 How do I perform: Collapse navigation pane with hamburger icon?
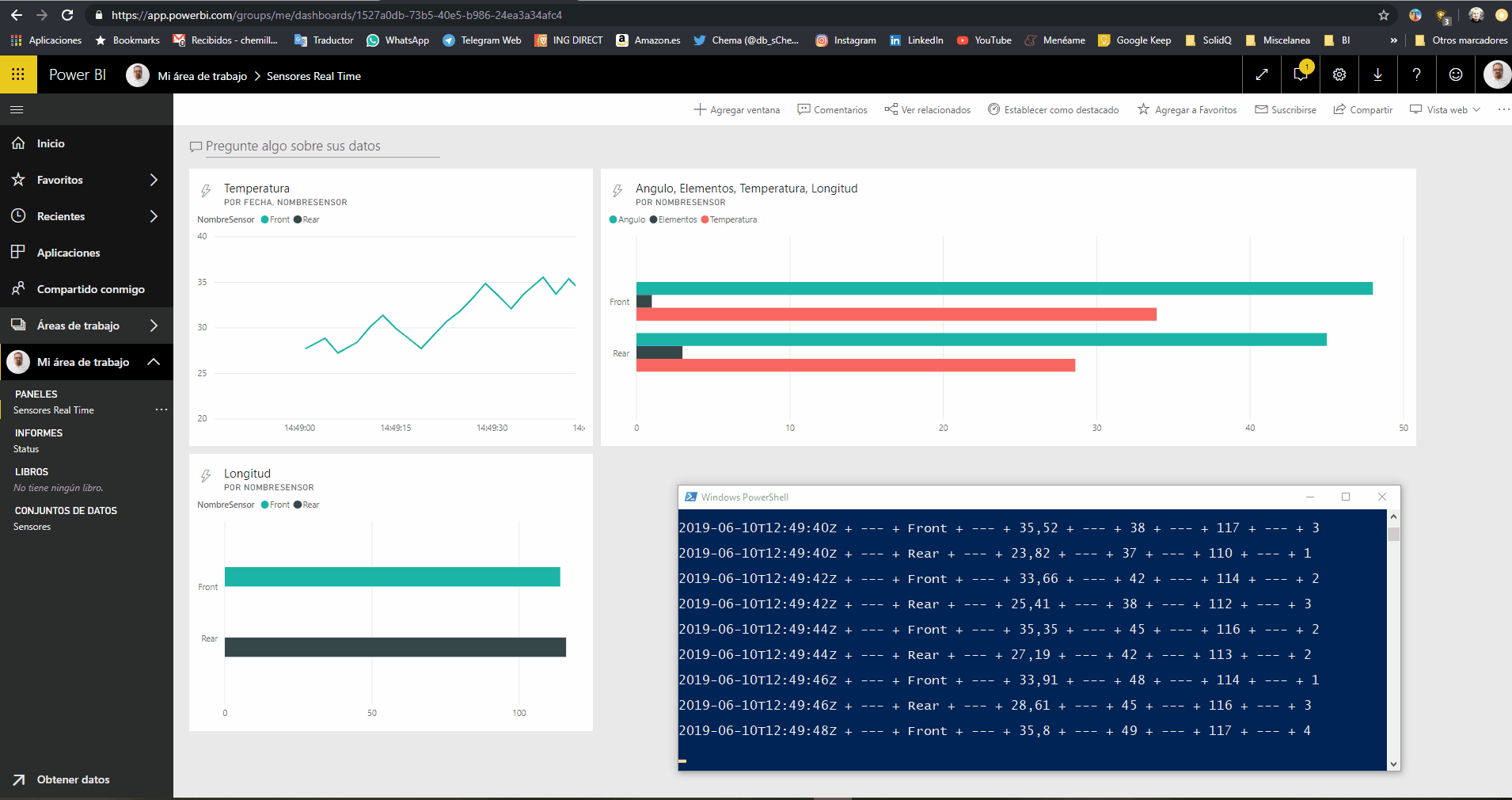pyautogui.click(x=17, y=109)
